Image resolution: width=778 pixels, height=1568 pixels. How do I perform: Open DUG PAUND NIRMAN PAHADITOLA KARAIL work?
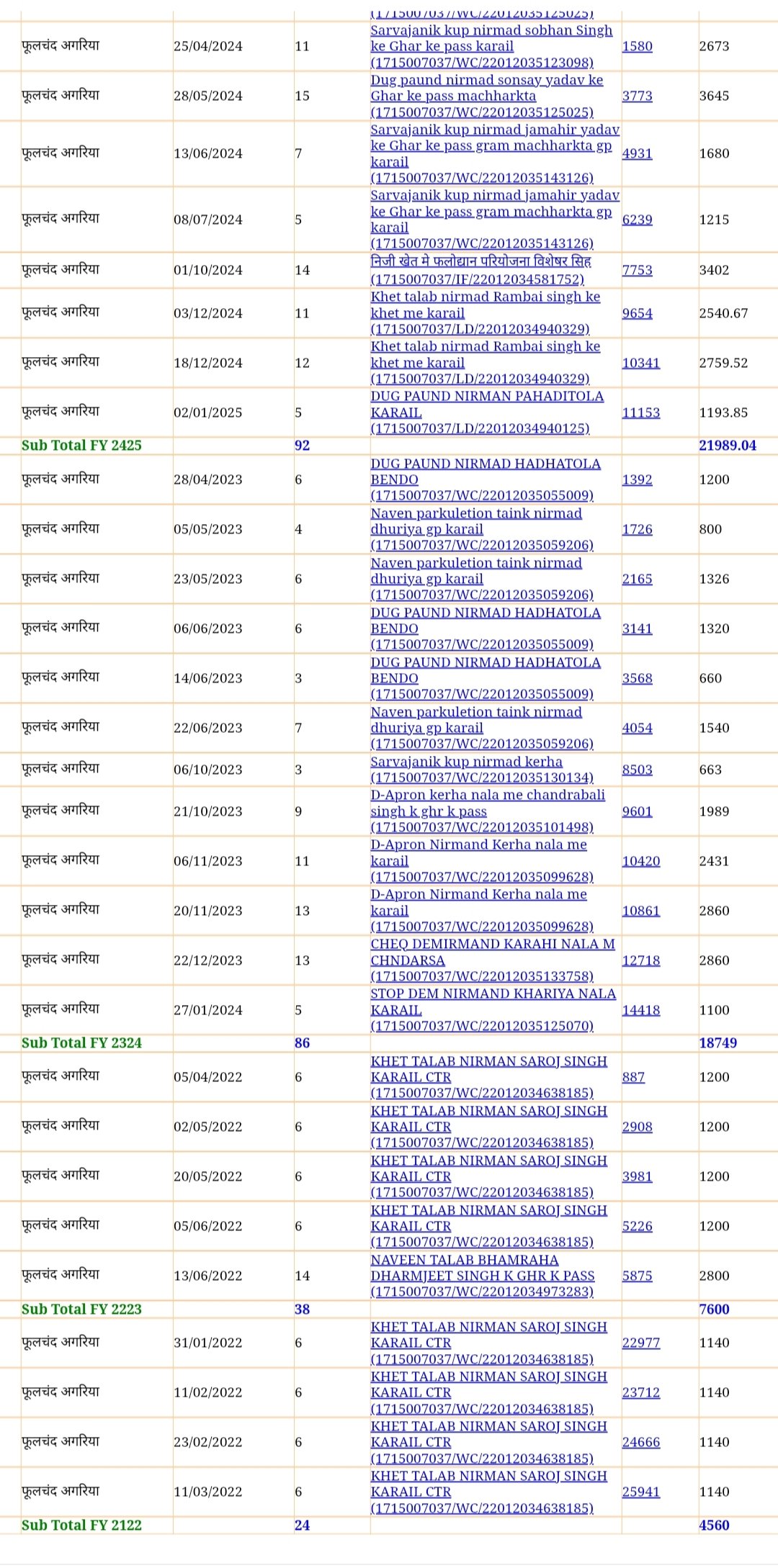pyautogui.click(x=487, y=413)
